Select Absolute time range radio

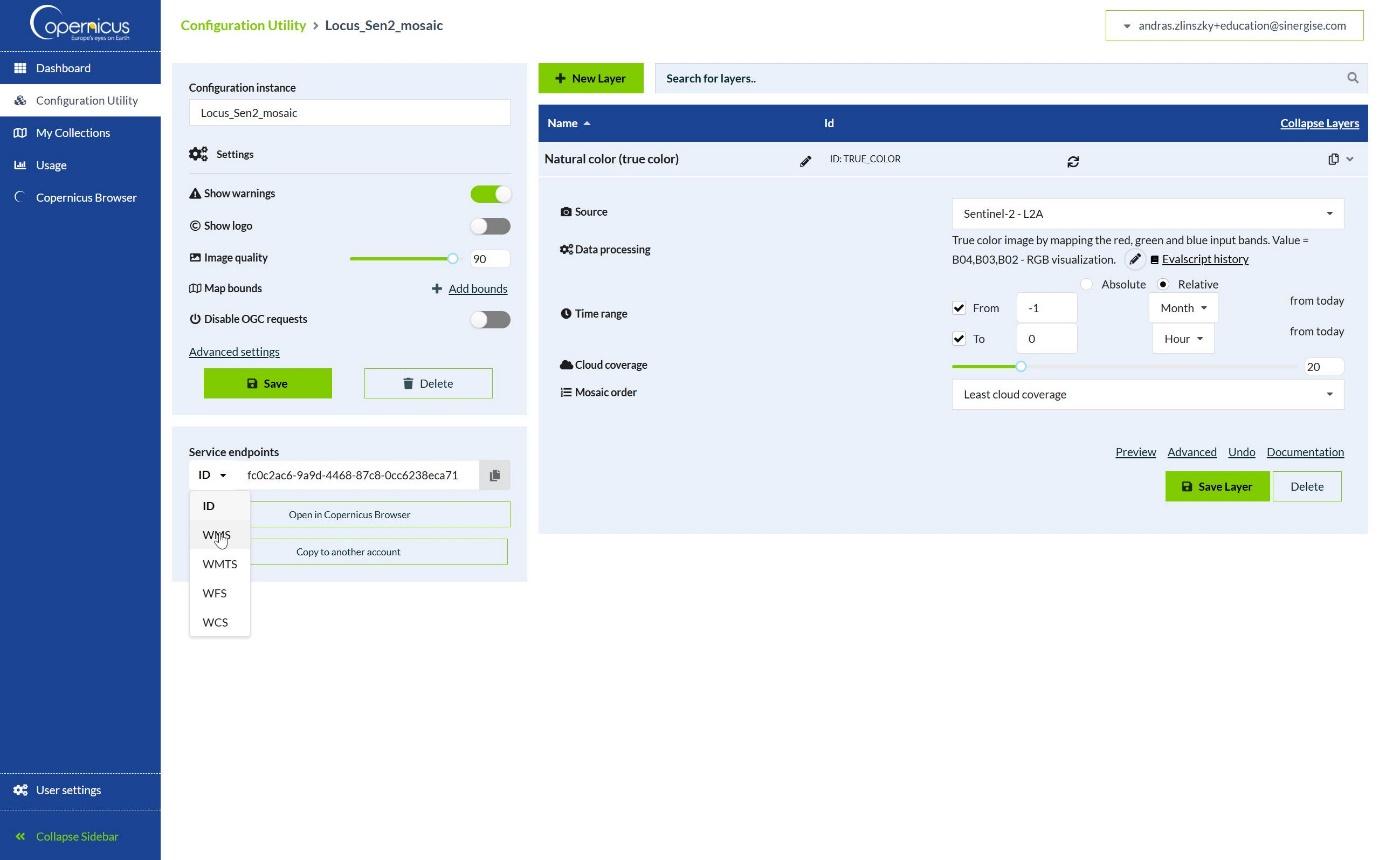(1087, 285)
